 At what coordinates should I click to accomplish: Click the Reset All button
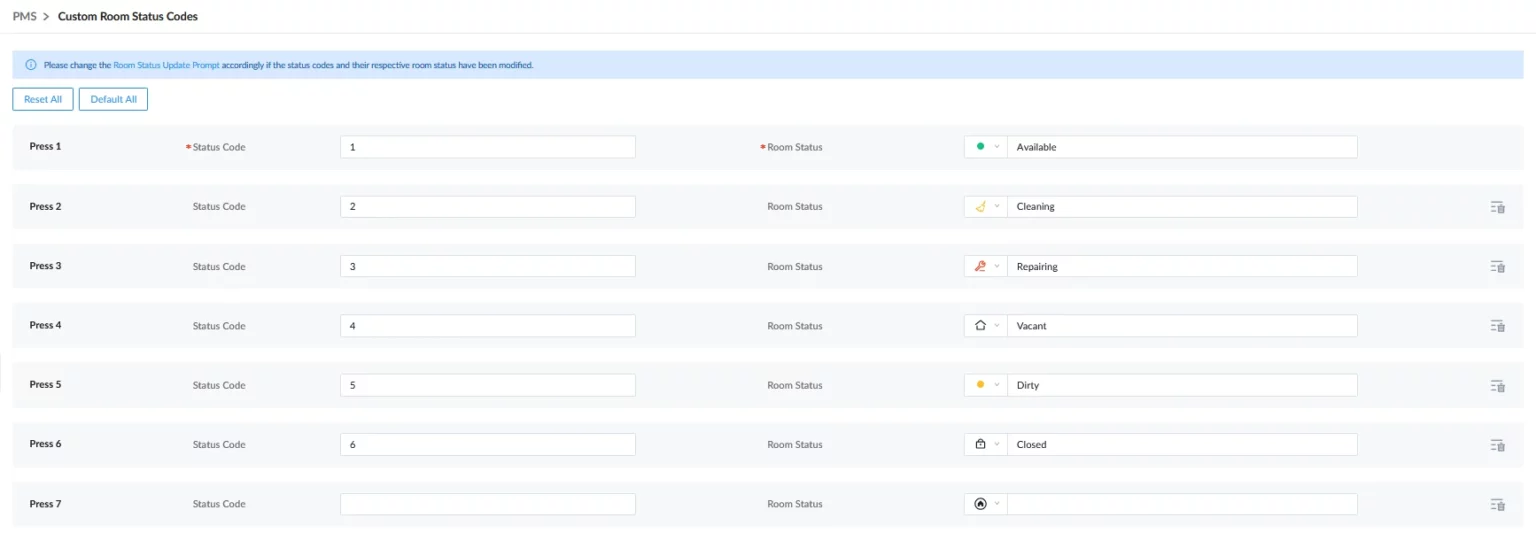point(43,99)
